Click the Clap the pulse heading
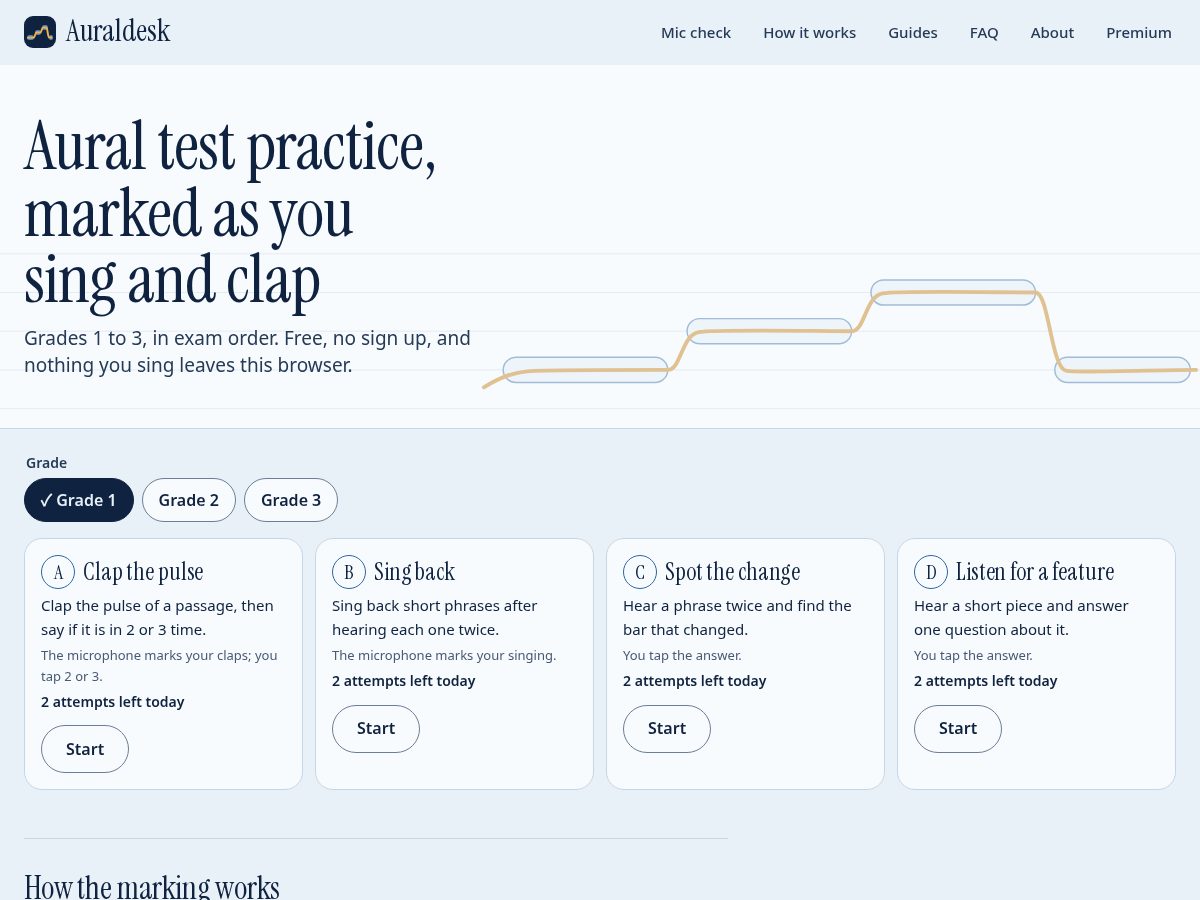1200x900 pixels. [x=143, y=572]
